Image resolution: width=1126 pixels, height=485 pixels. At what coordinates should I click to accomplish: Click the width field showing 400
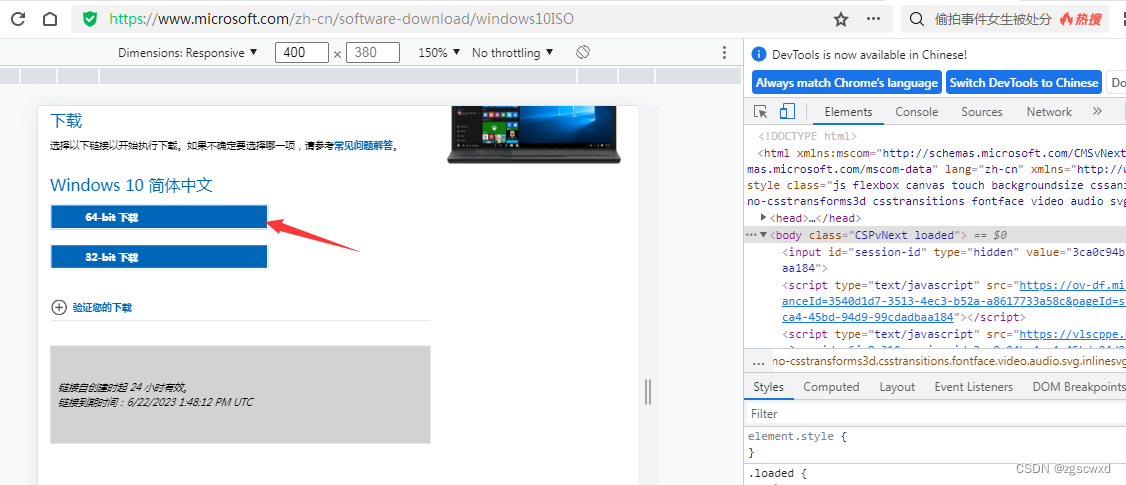point(302,52)
